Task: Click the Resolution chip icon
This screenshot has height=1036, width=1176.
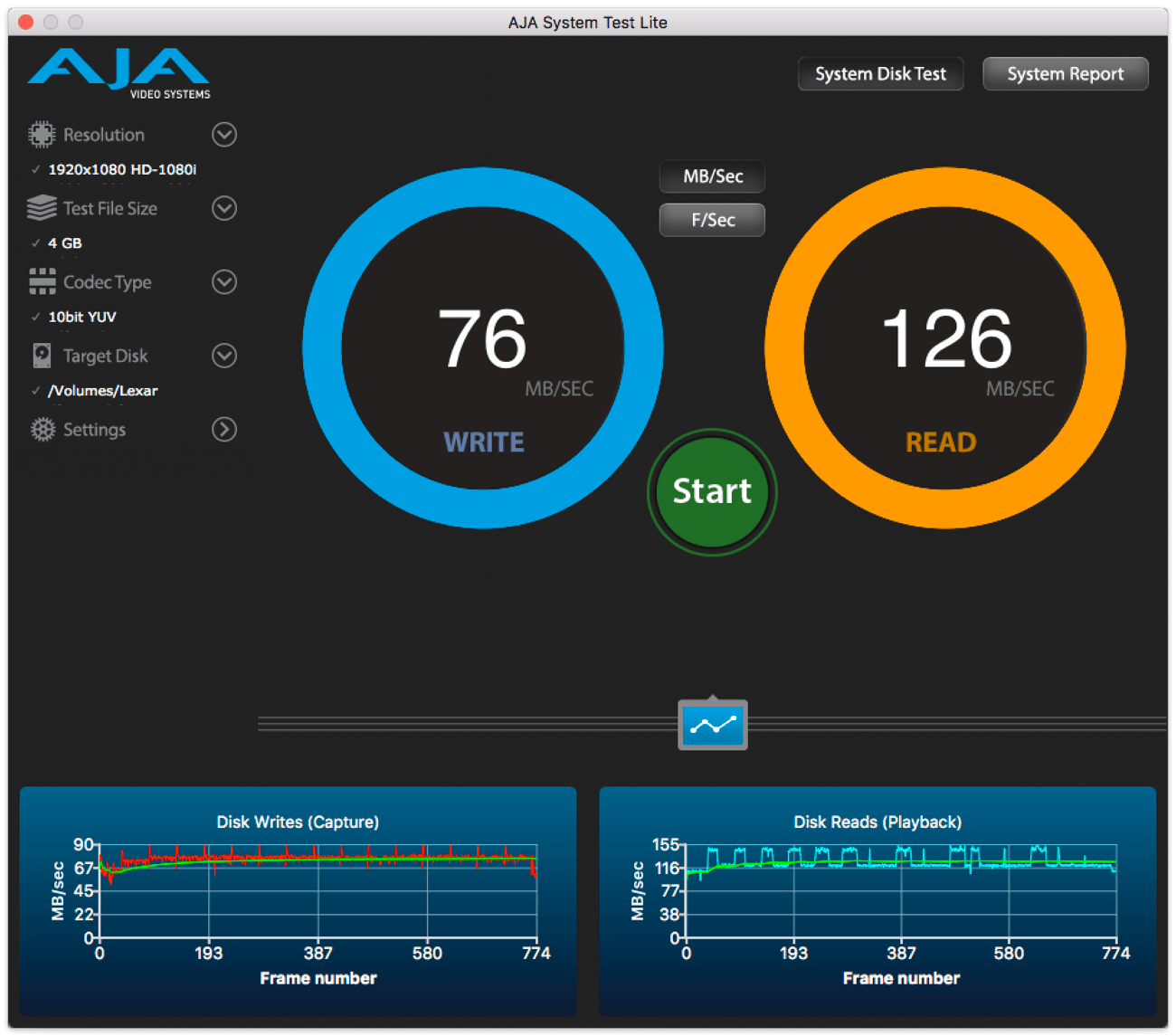Action: point(42,135)
